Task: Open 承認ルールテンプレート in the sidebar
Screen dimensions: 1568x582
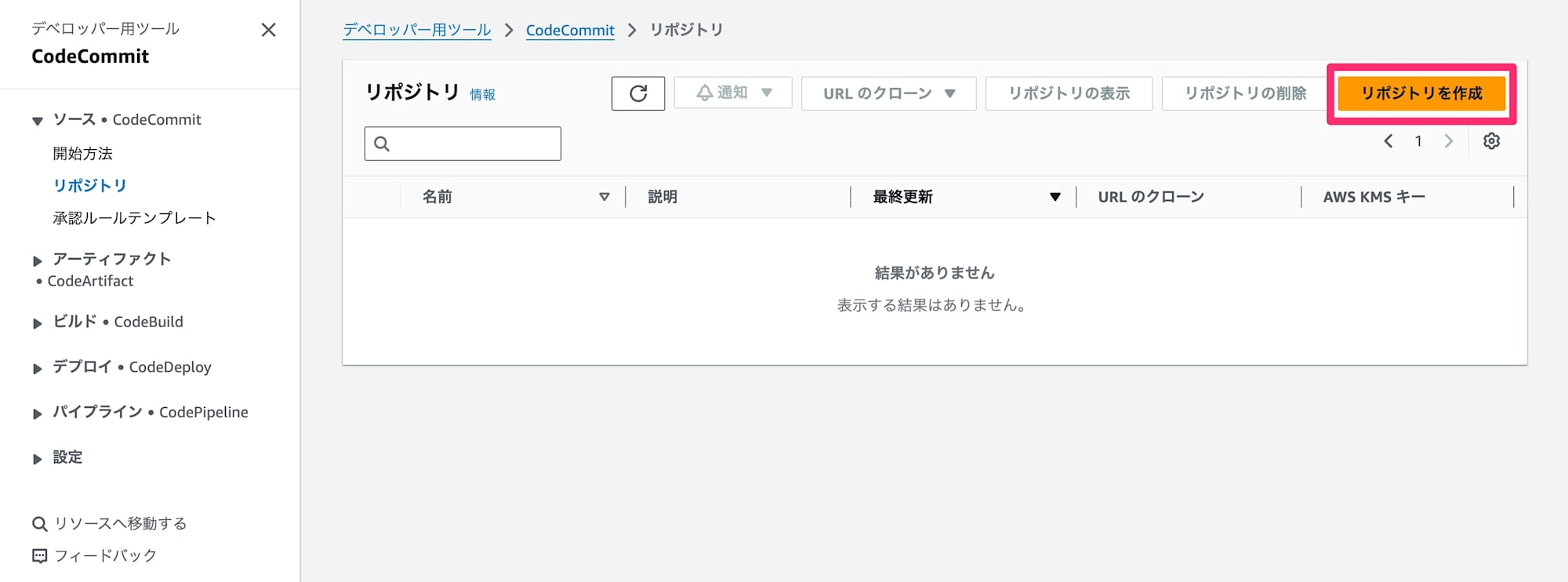Action: coord(134,218)
